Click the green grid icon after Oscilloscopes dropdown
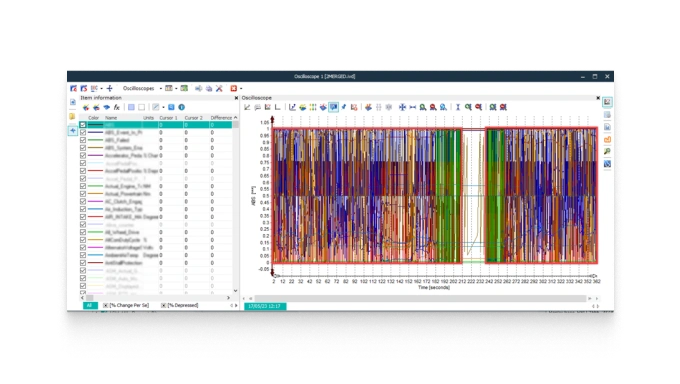The image size is (680, 384). pos(184,88)
